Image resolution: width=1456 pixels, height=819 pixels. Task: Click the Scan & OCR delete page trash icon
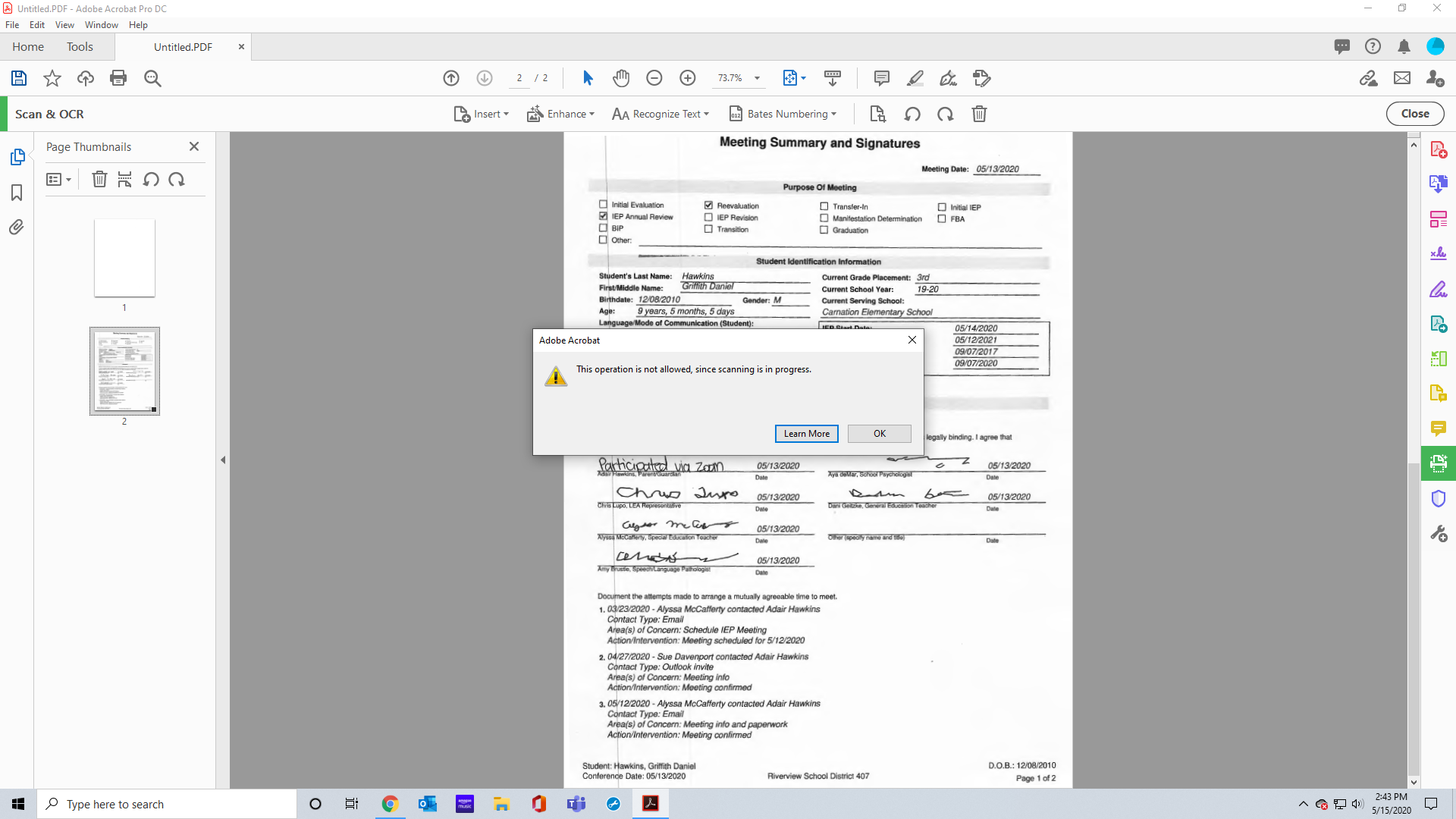tap(979, 114)
